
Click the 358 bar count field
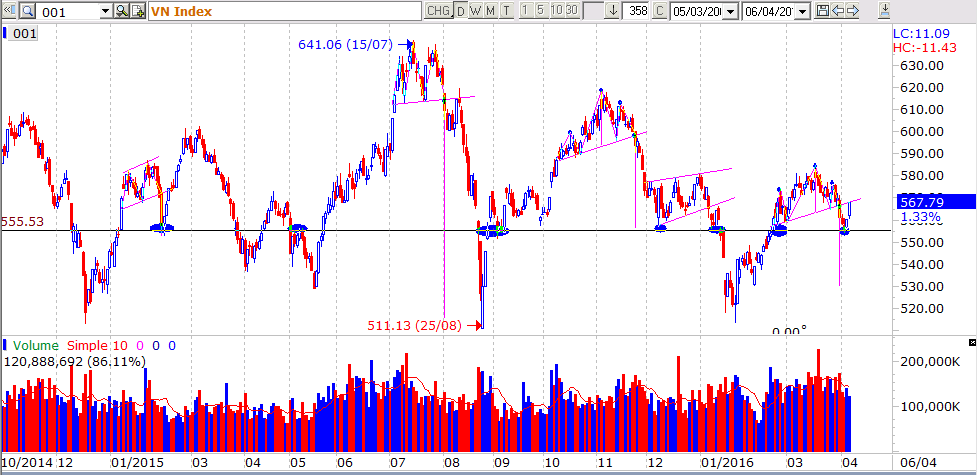click(x=636, y=11)
